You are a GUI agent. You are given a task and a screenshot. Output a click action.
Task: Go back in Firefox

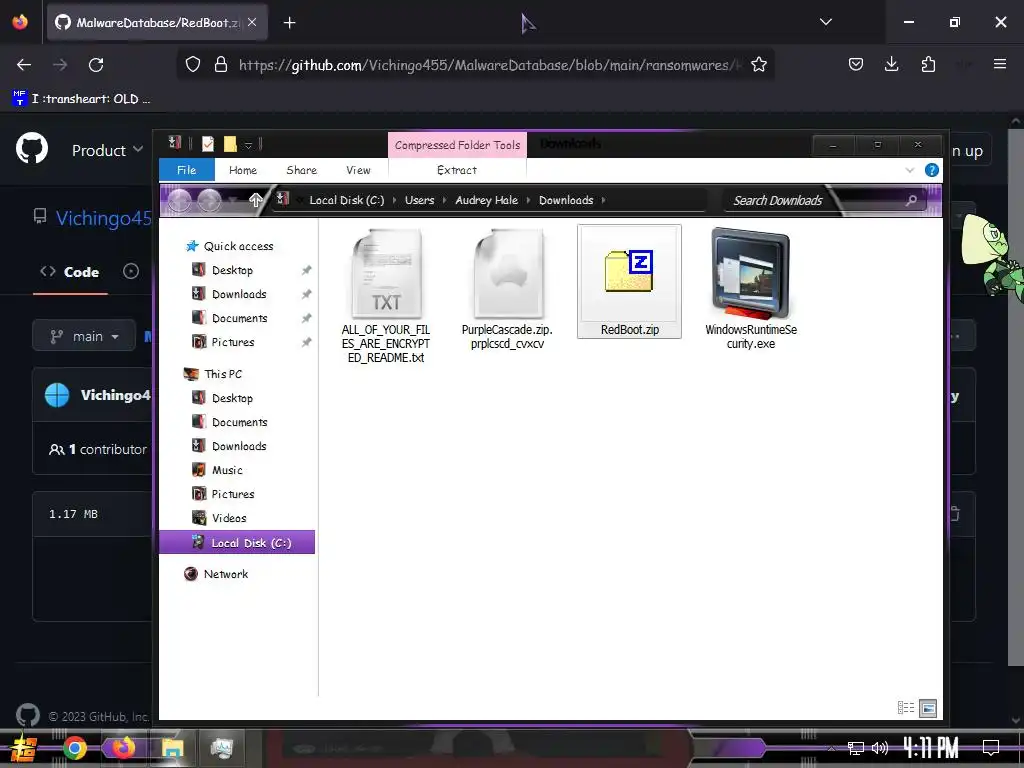24,65
